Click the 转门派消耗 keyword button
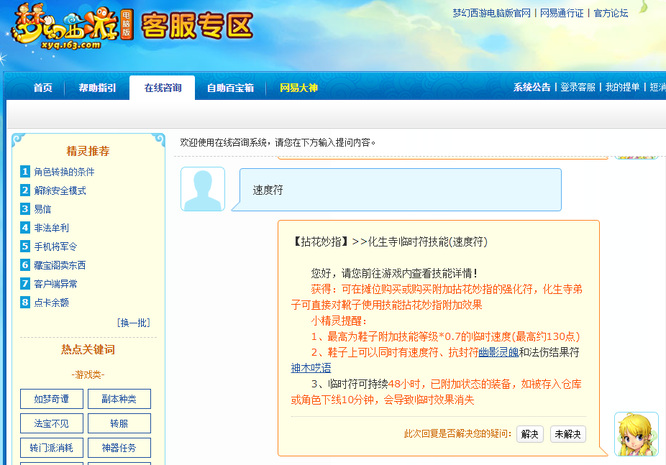 [x=51, y=448]
